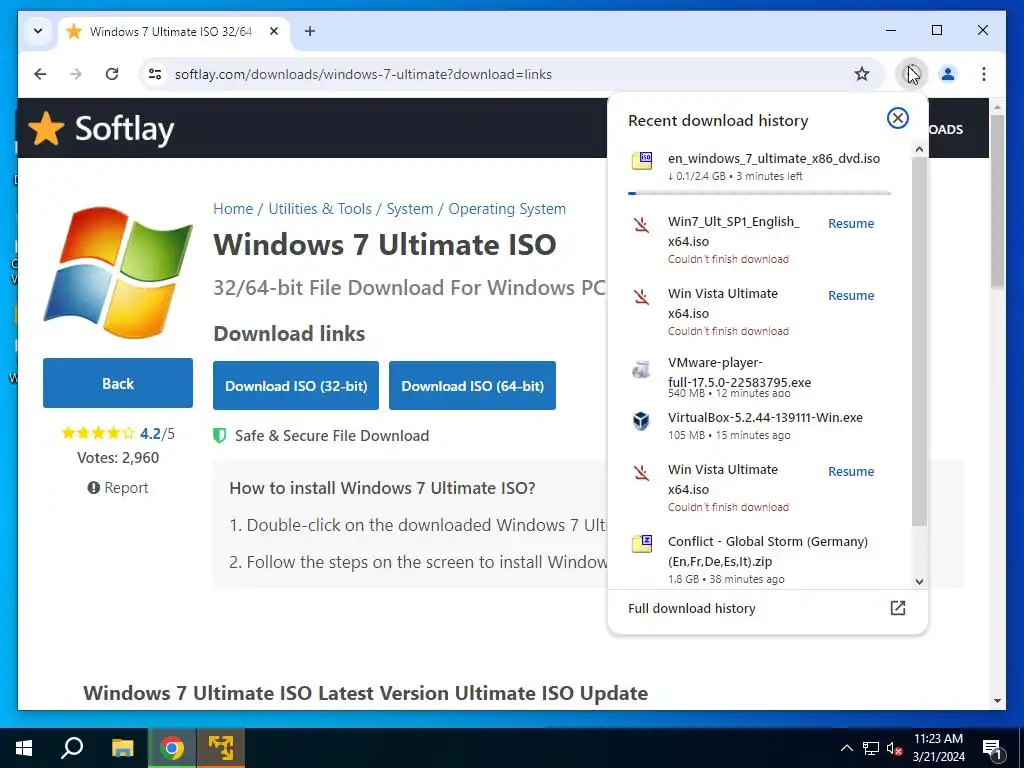Bookmark this page with the star icon
The image size is (1024, 768).
click(862, 74)
